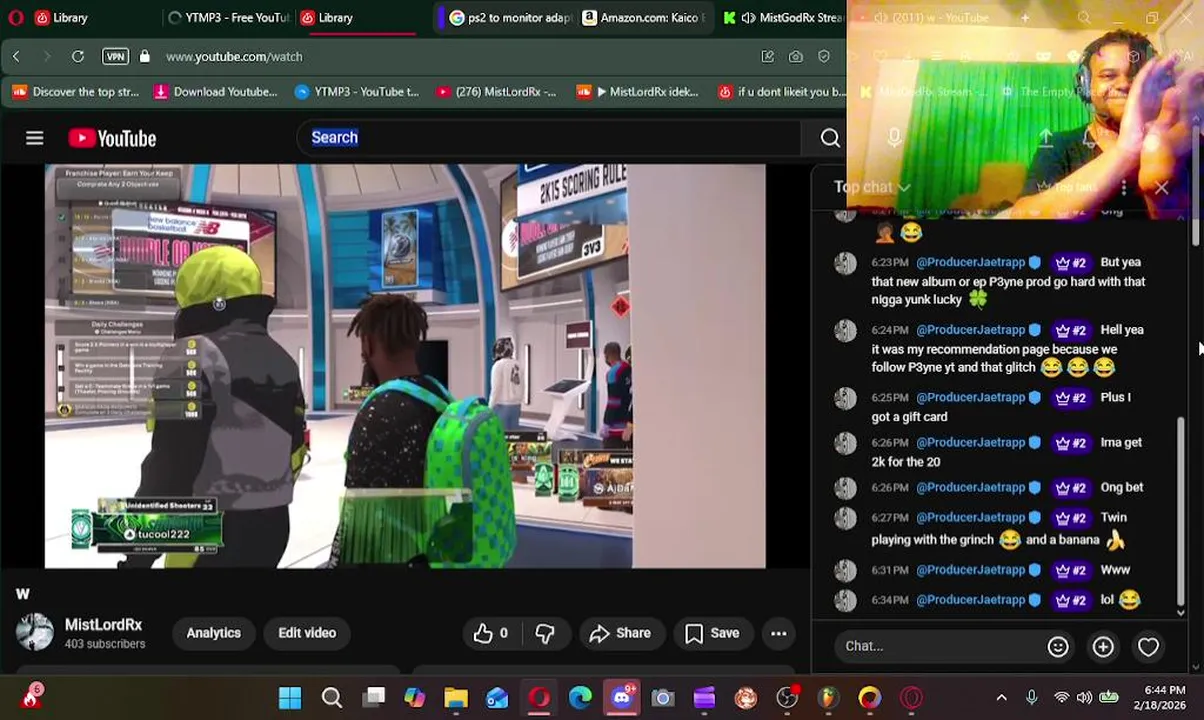
Task: Click the chat panel scrollbar
Action: [1181, 510]
